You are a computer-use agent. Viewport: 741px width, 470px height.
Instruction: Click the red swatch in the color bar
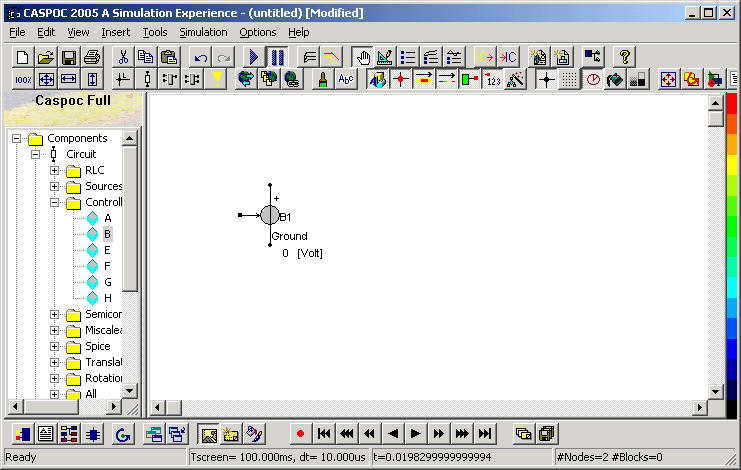(x=732, y=104)
